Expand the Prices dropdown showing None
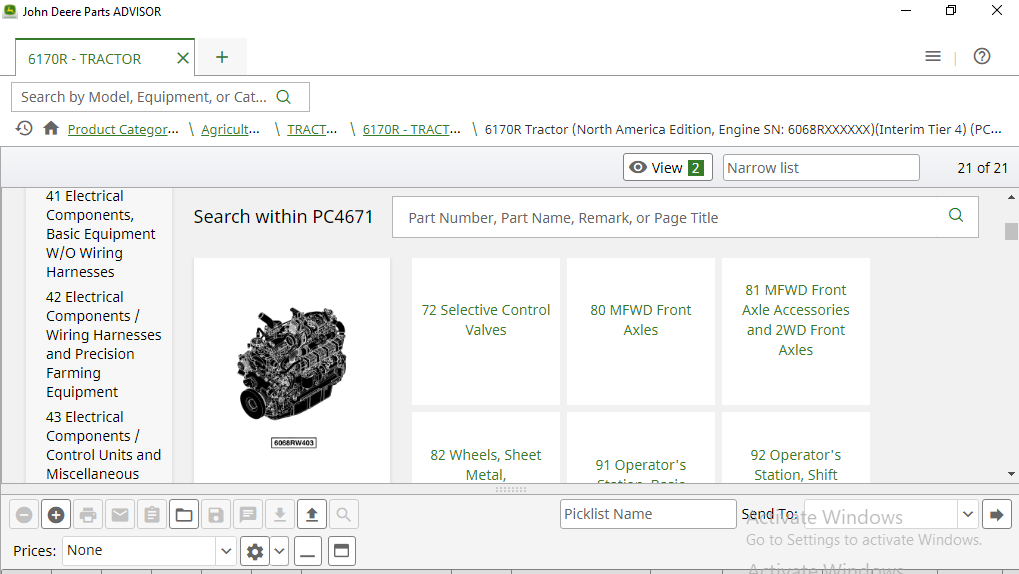Screen dimensions: 1019x574 [226, 551]
